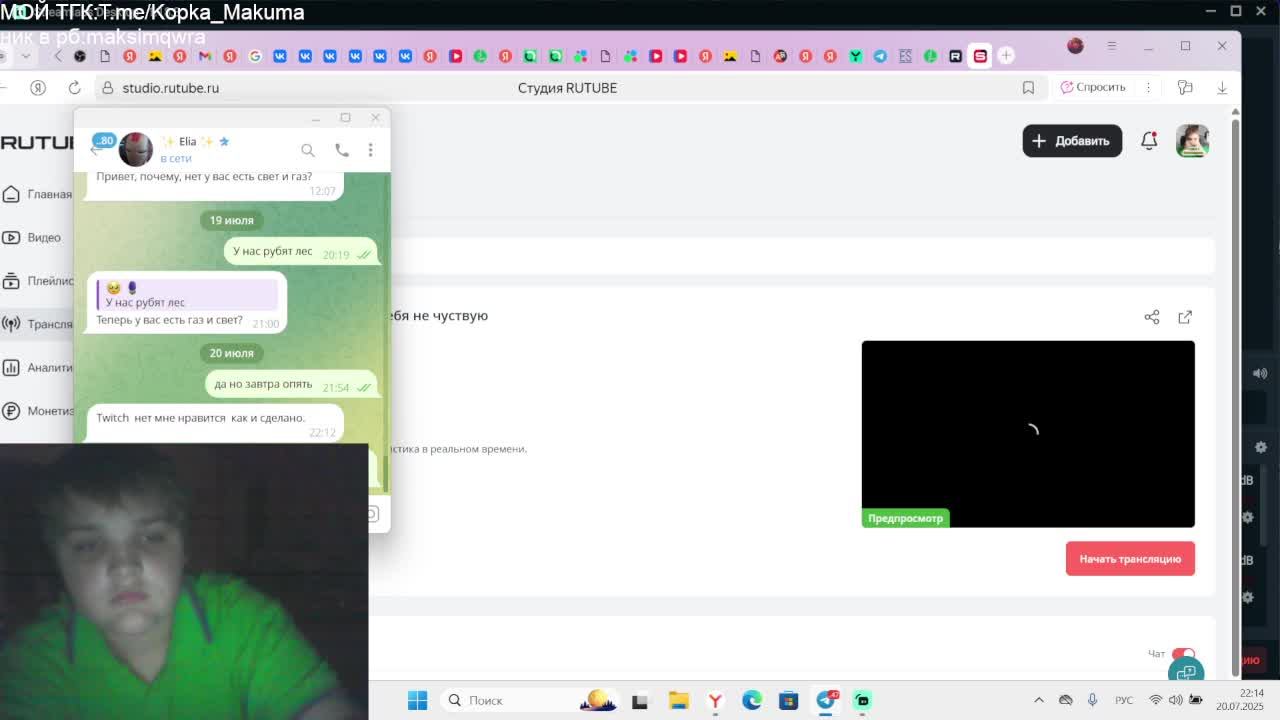This screenshot has width=1280, height=720.
Task: Maximize the Telegram chat window
Action: 345,118
